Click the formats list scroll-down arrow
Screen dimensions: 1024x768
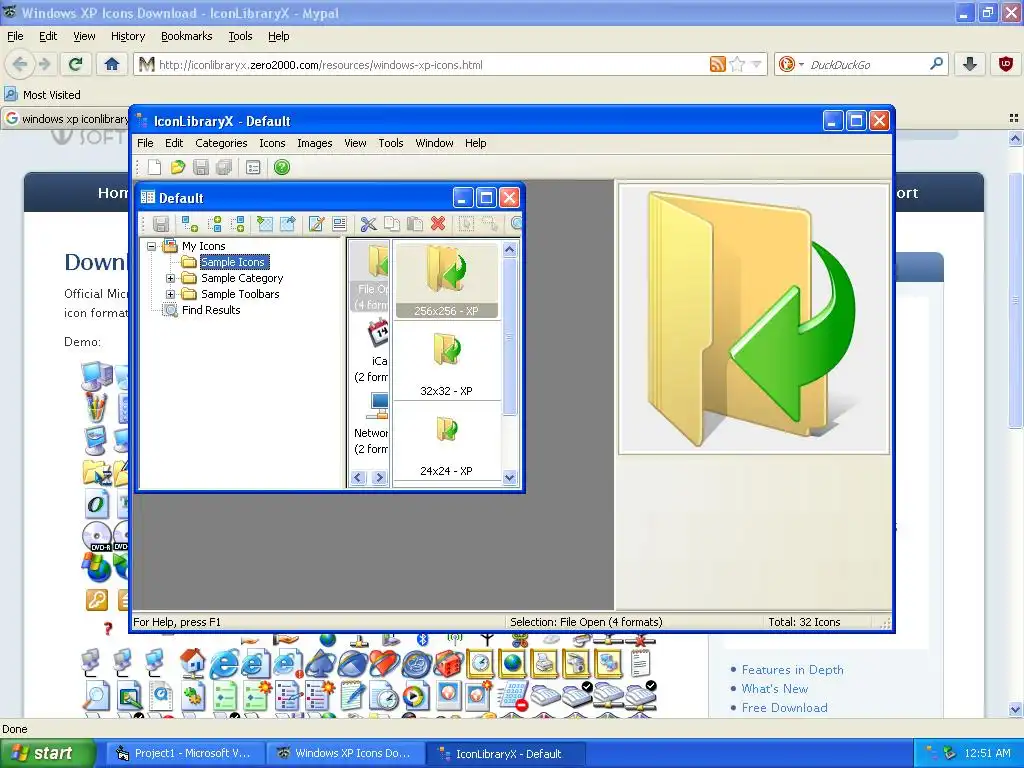(x=509, y=477)
